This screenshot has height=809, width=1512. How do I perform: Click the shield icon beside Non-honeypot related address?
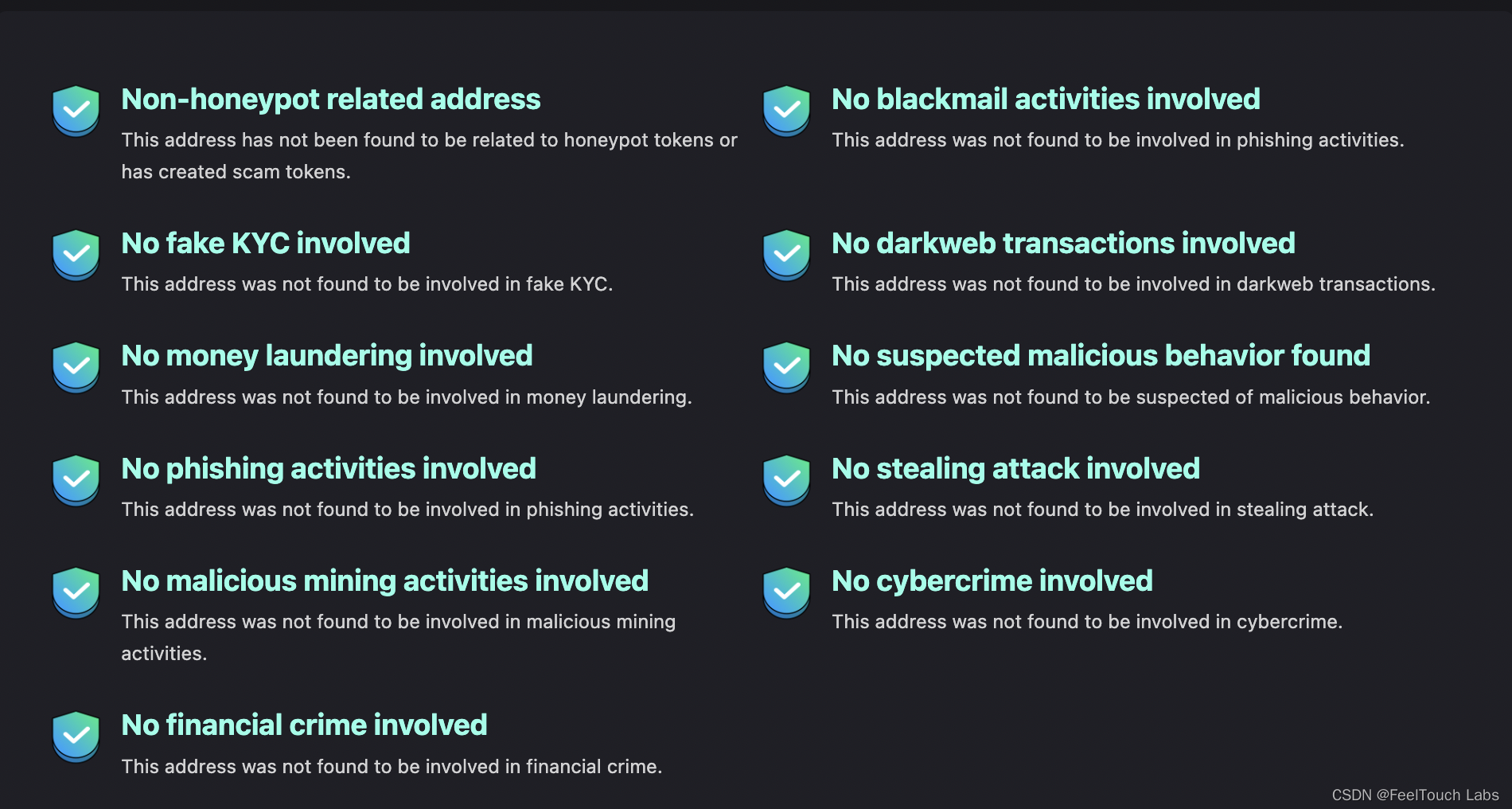click(76, 111)
